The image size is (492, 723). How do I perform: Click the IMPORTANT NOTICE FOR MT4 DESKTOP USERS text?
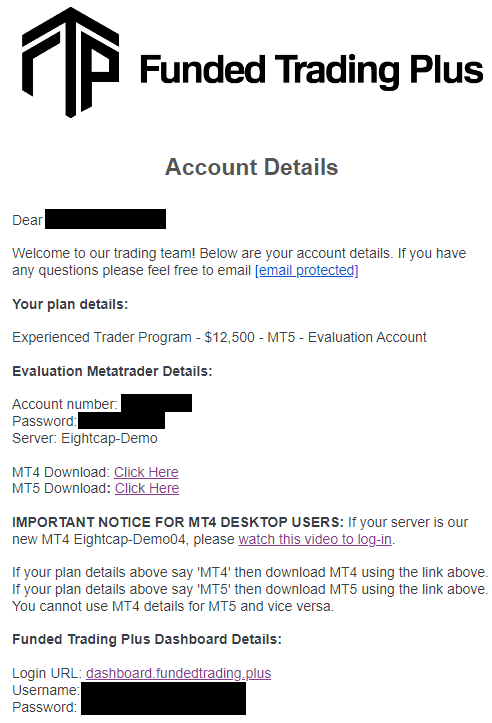(x=178, y=522)
